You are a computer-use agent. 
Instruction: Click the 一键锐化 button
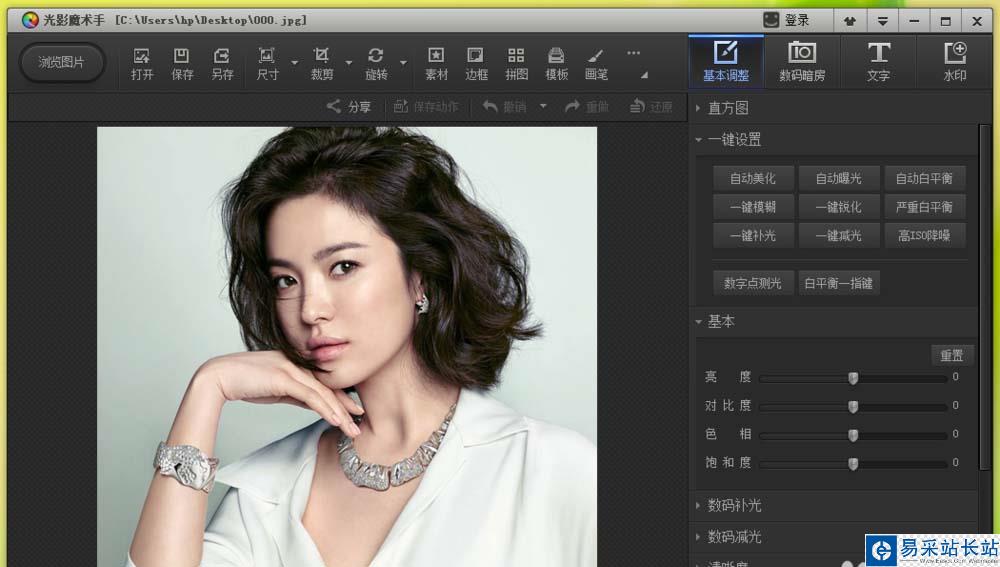pos(839,207)
